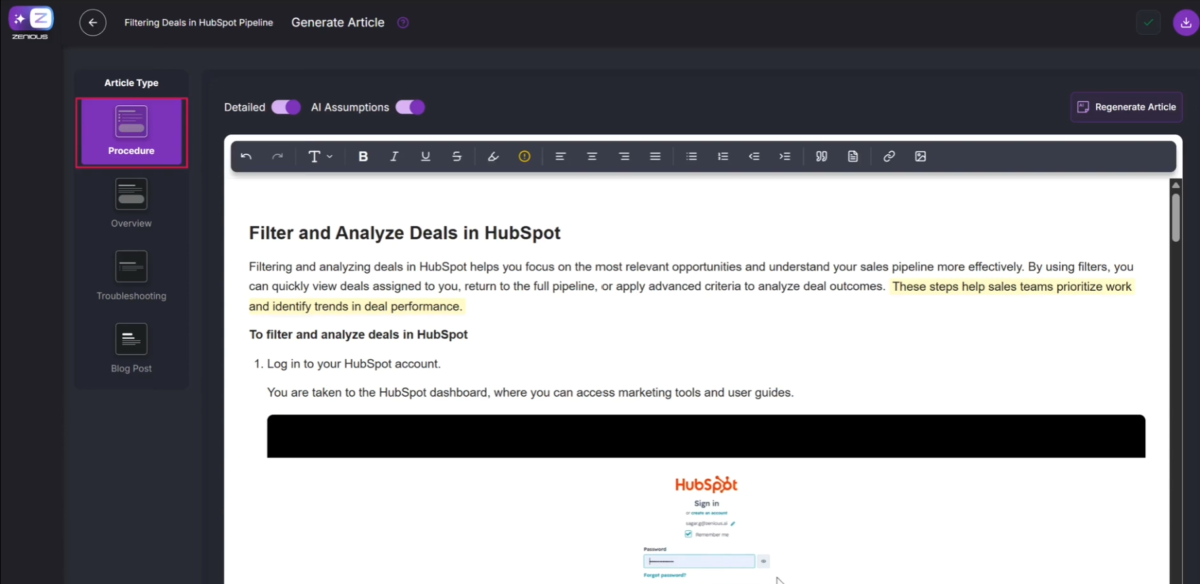Insert a hyperlink
The height and width of the screenshot is (584, 1200).
coord(889,157)
